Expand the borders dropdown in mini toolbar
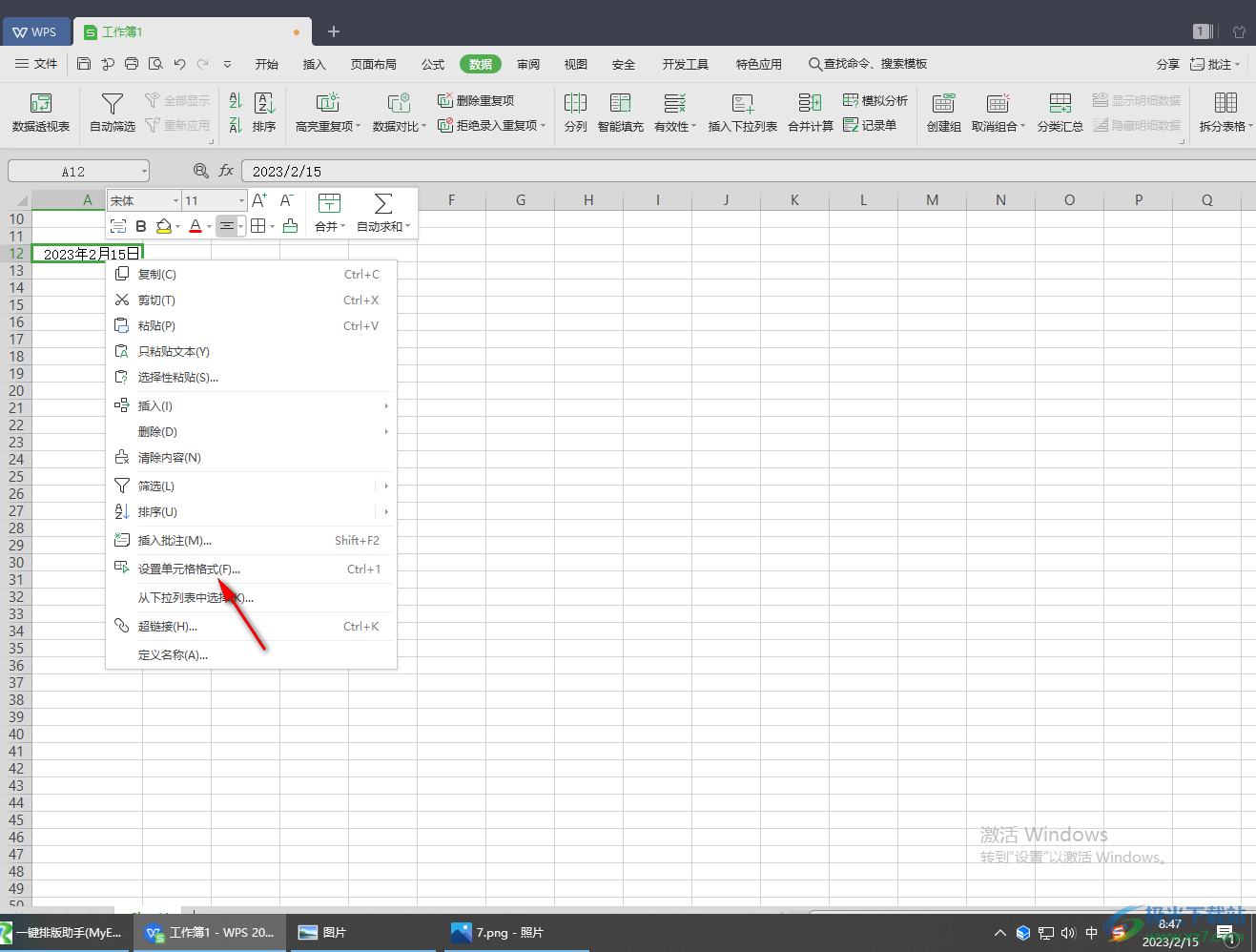 tap(272, 226)
